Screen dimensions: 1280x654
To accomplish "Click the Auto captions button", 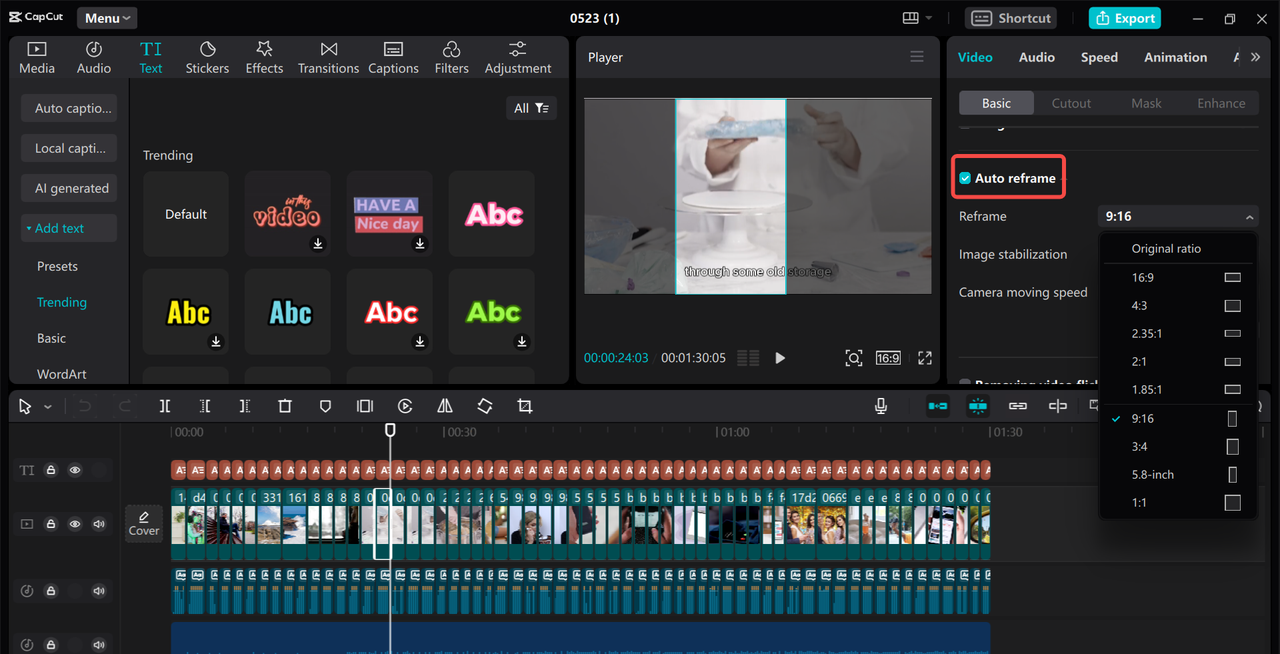I will coord(69,108).
